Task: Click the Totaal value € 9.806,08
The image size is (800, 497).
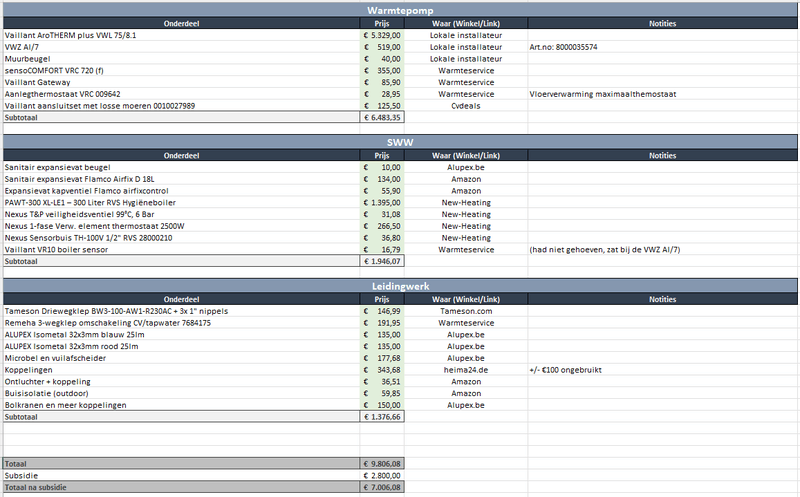Action: click(382, 464)
